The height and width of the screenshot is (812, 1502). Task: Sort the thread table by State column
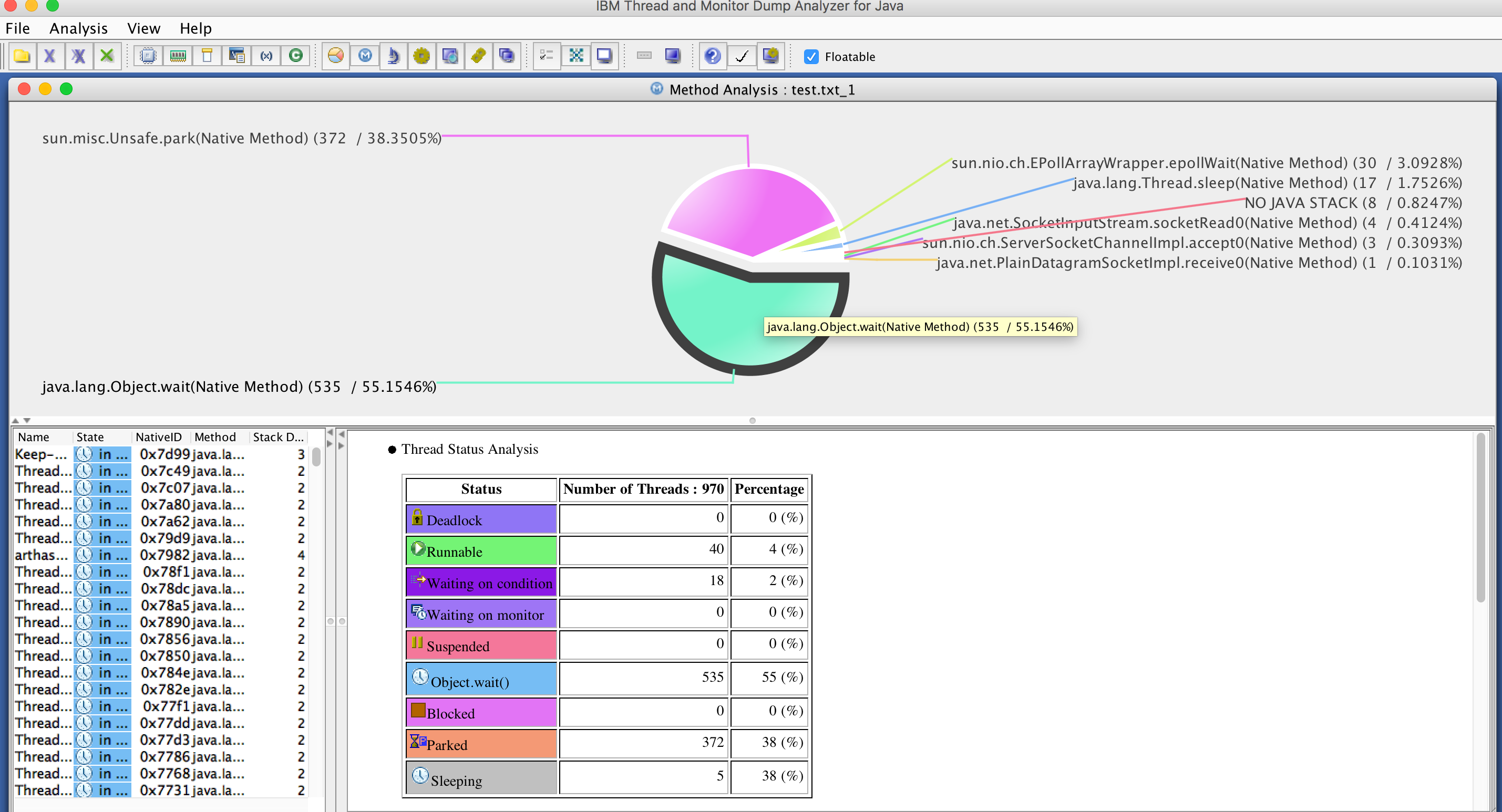90,436
